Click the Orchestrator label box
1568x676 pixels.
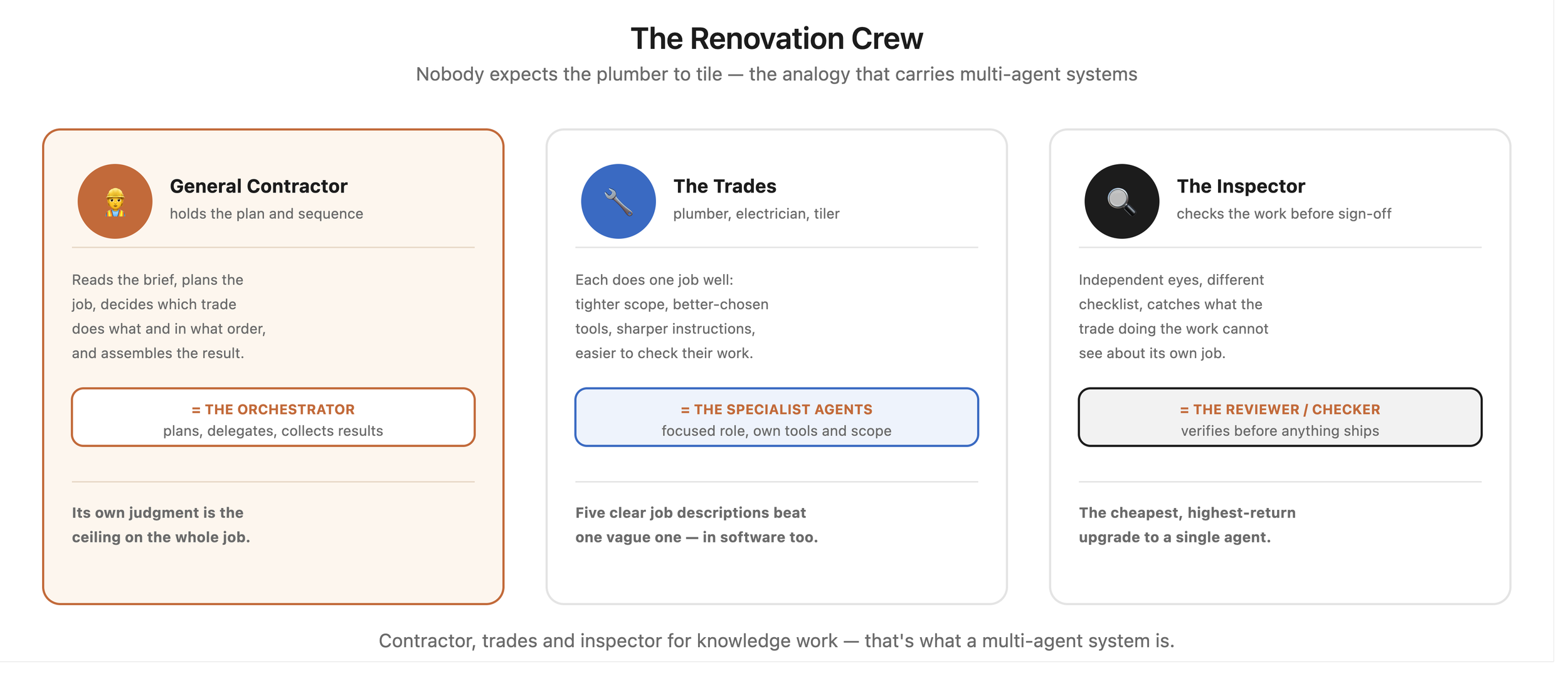273,418
